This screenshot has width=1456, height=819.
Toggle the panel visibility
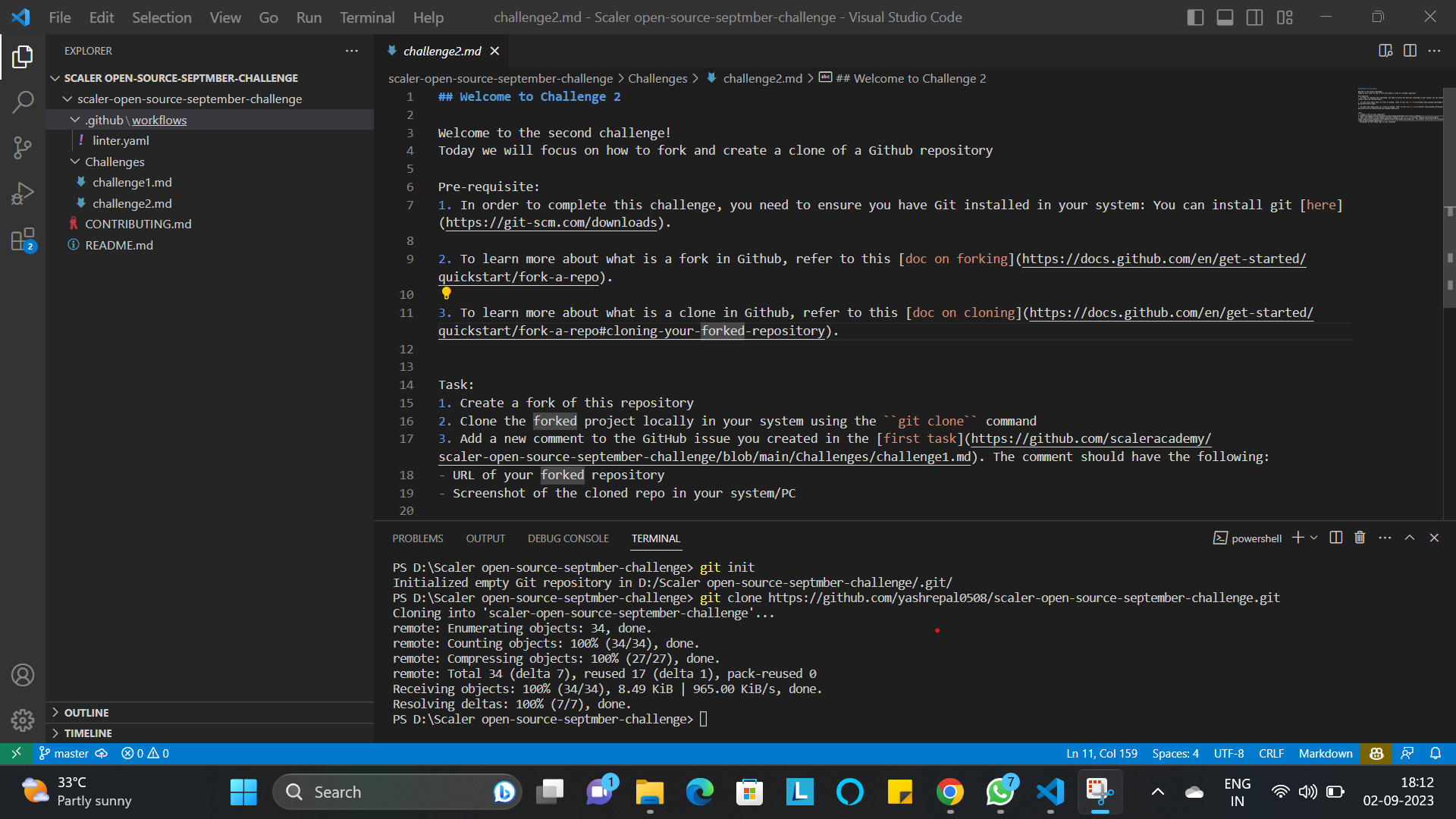tap(1225, 17)
